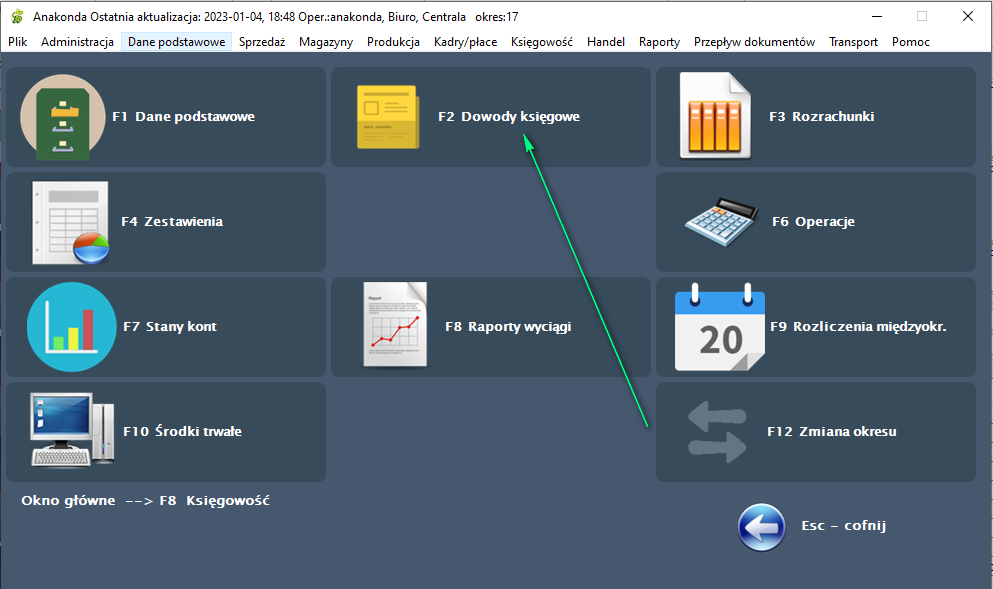
Task: Open the F6 Operacje calculator icon
Action: (721, 222)
